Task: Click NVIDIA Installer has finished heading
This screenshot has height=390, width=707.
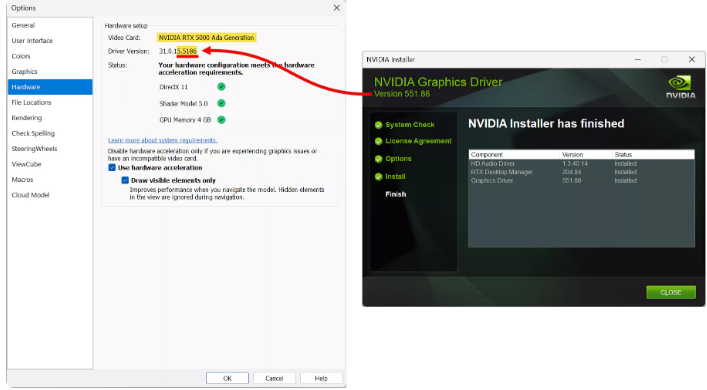Action: point(546,124)
